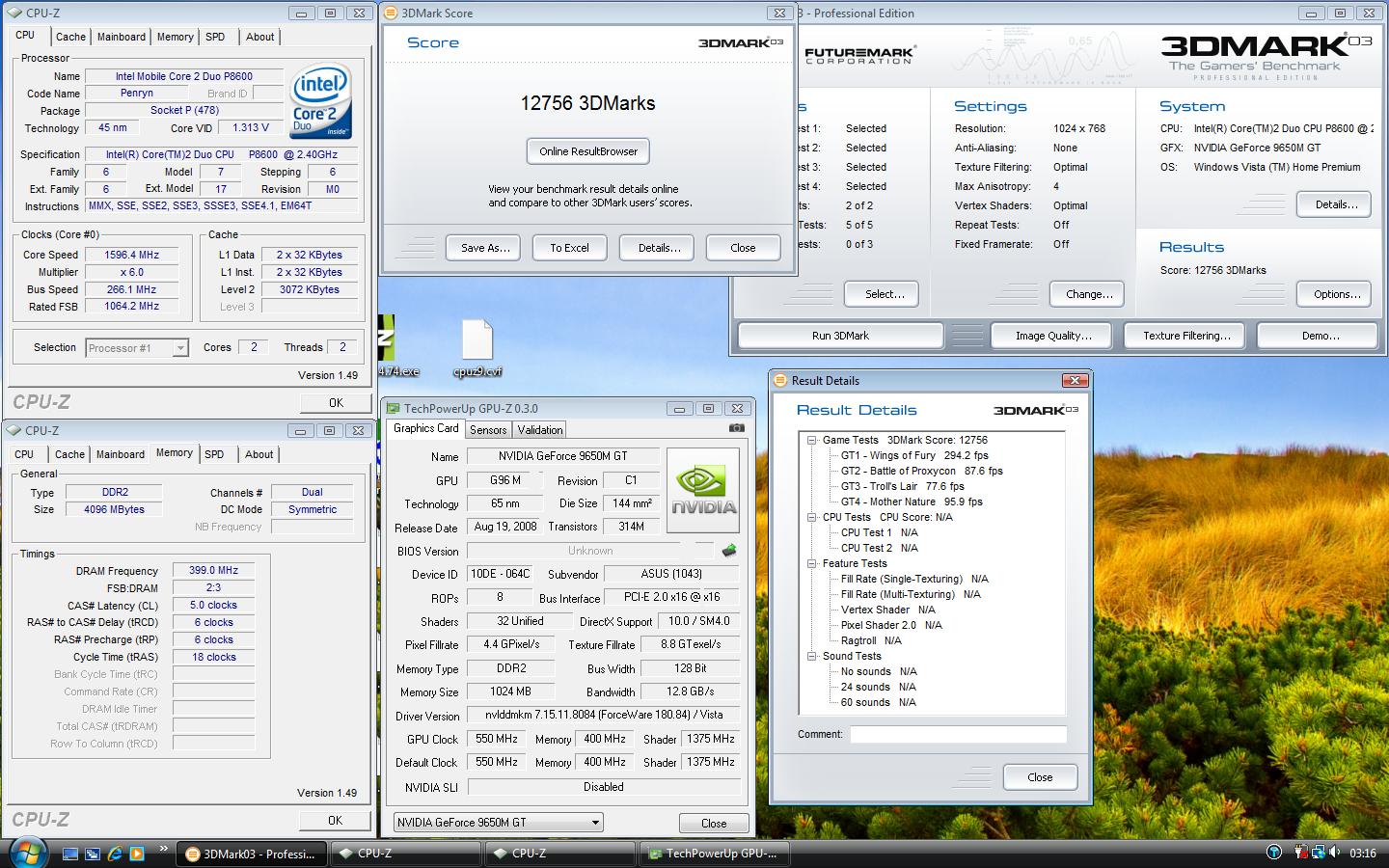Screen dimensions: 1389x868
Task: Open the cpuz9.cvf desktop file
Action: point(477,348)
